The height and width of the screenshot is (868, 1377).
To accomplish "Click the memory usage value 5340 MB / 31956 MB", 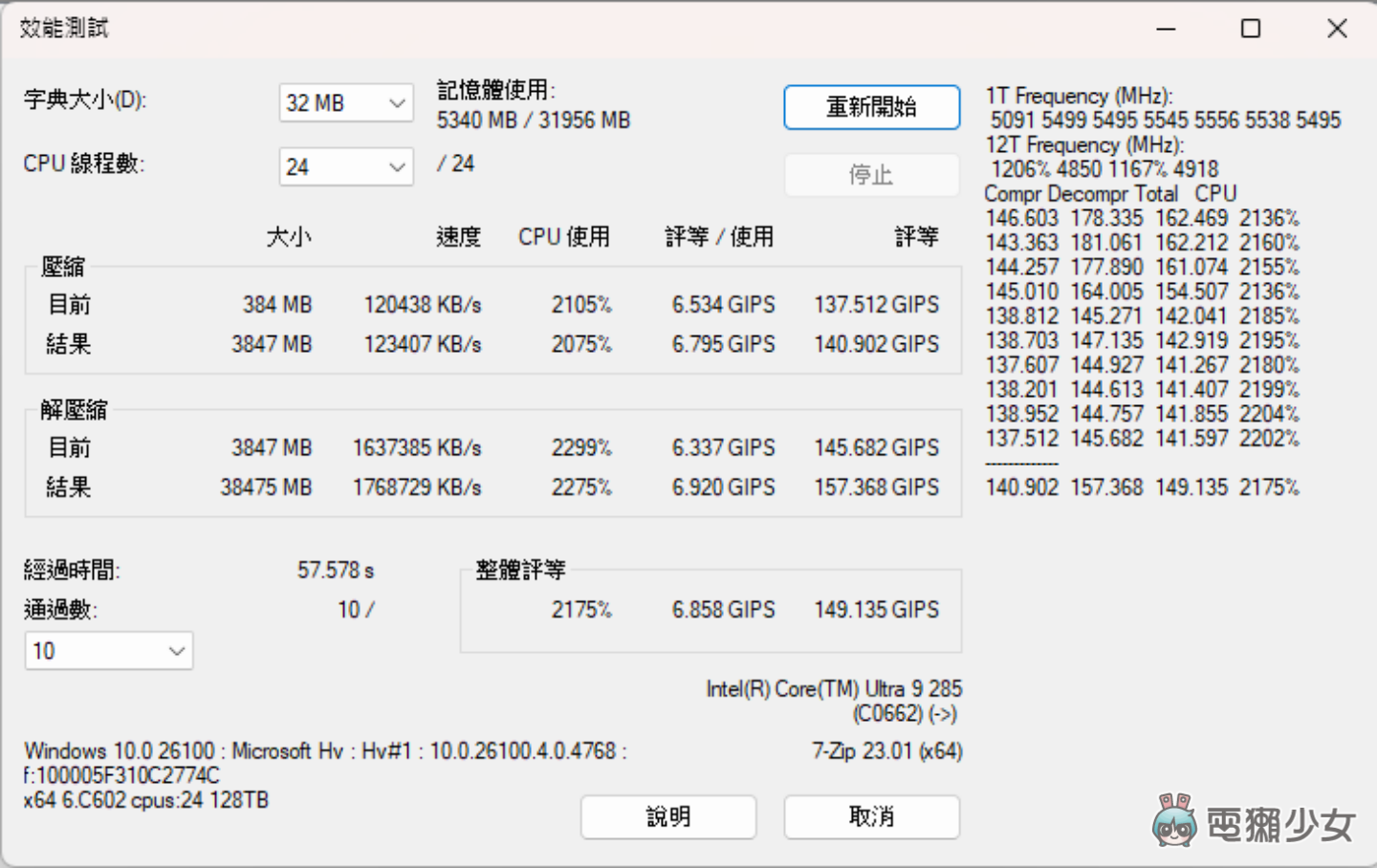I will click(534, 120).
